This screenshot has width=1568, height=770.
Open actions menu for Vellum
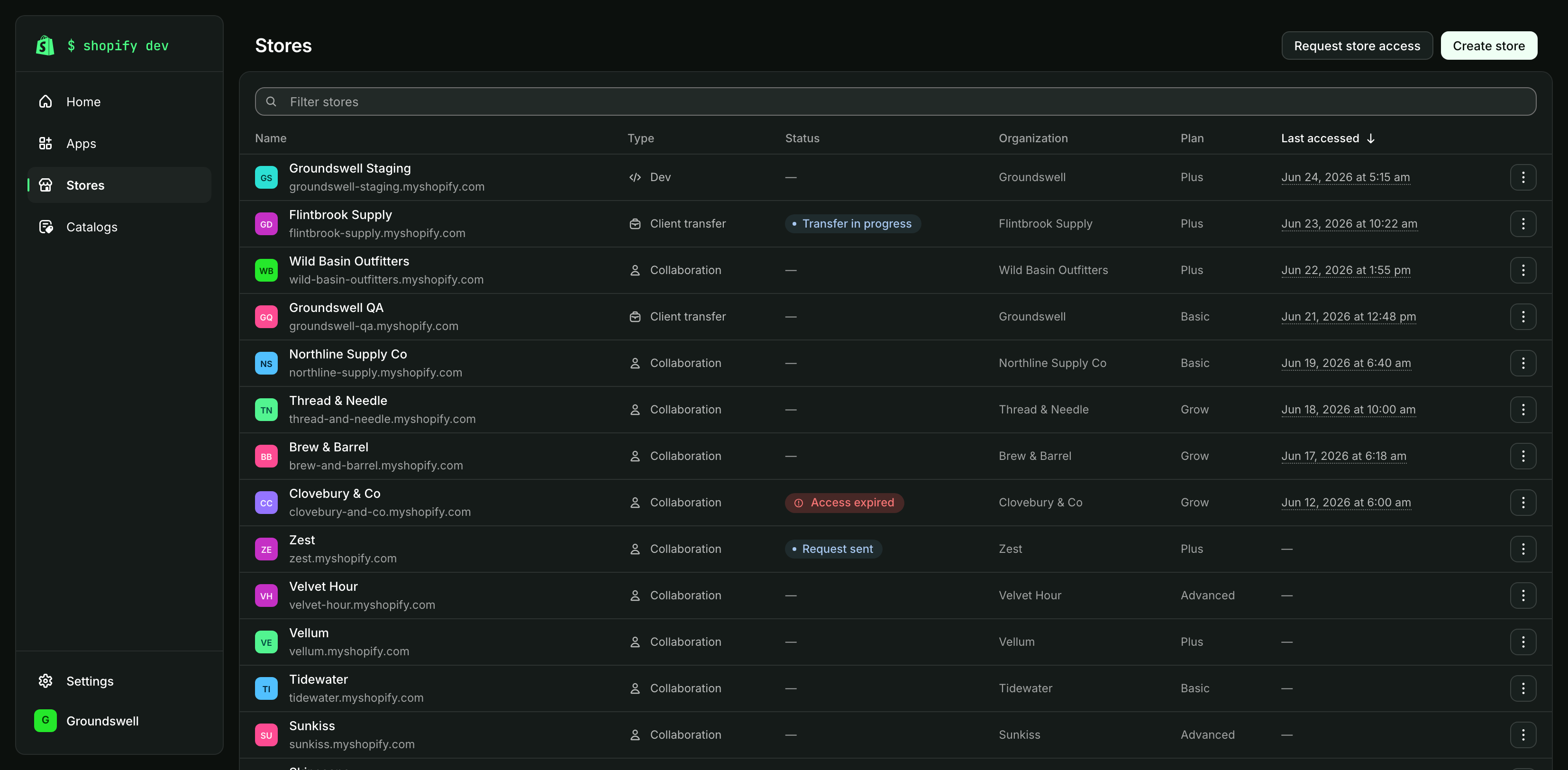coord(1523,642)
